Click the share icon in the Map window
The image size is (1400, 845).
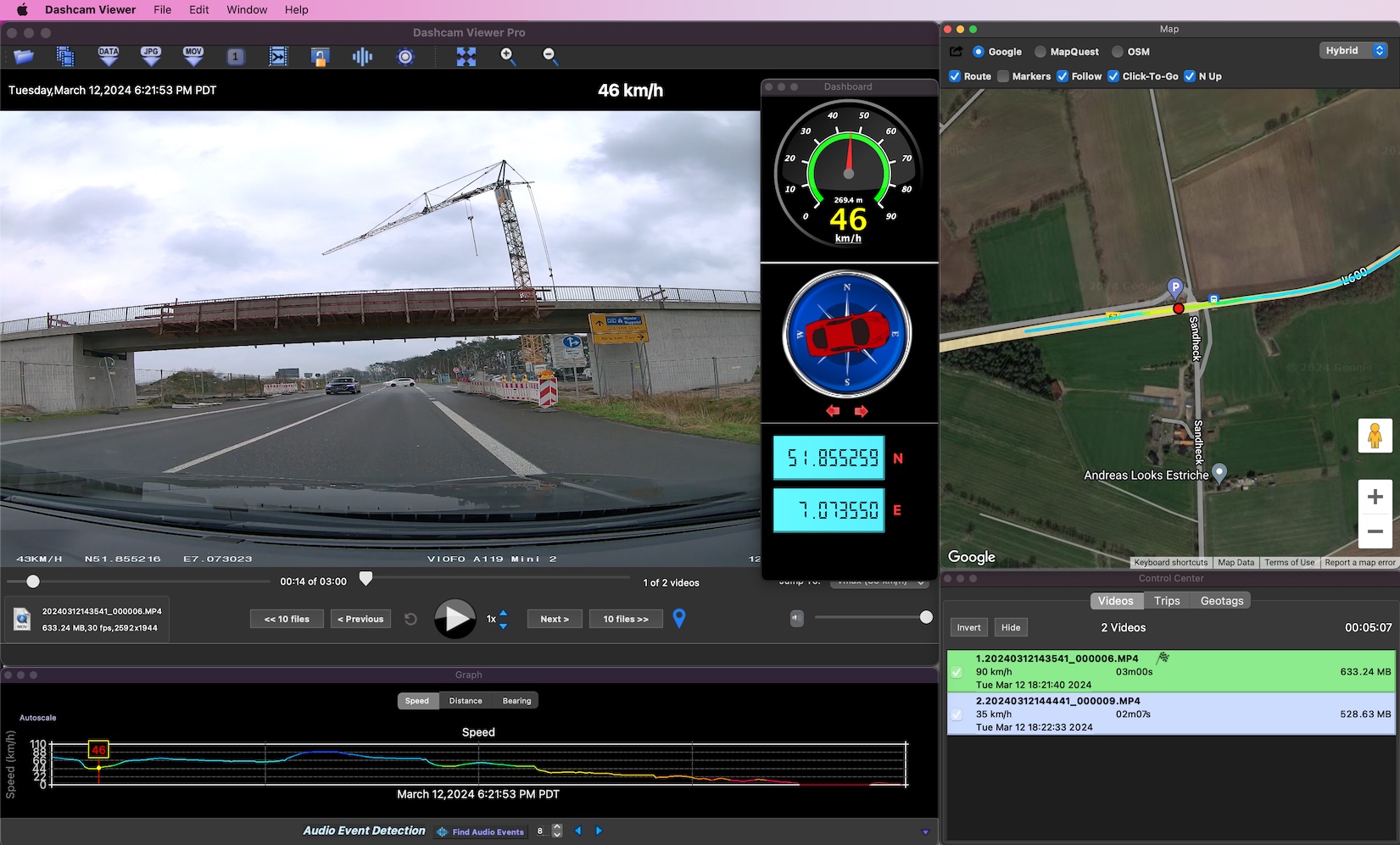[x=956, y=52]
